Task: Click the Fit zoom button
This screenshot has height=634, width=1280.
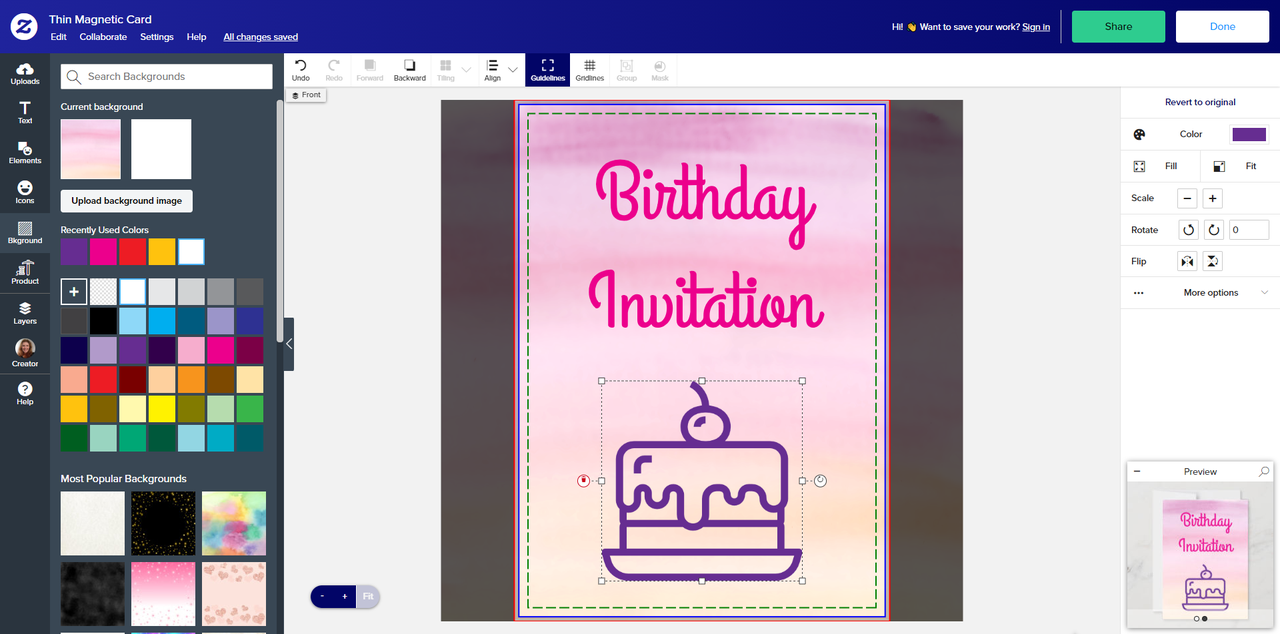Action: click(368, 597)
